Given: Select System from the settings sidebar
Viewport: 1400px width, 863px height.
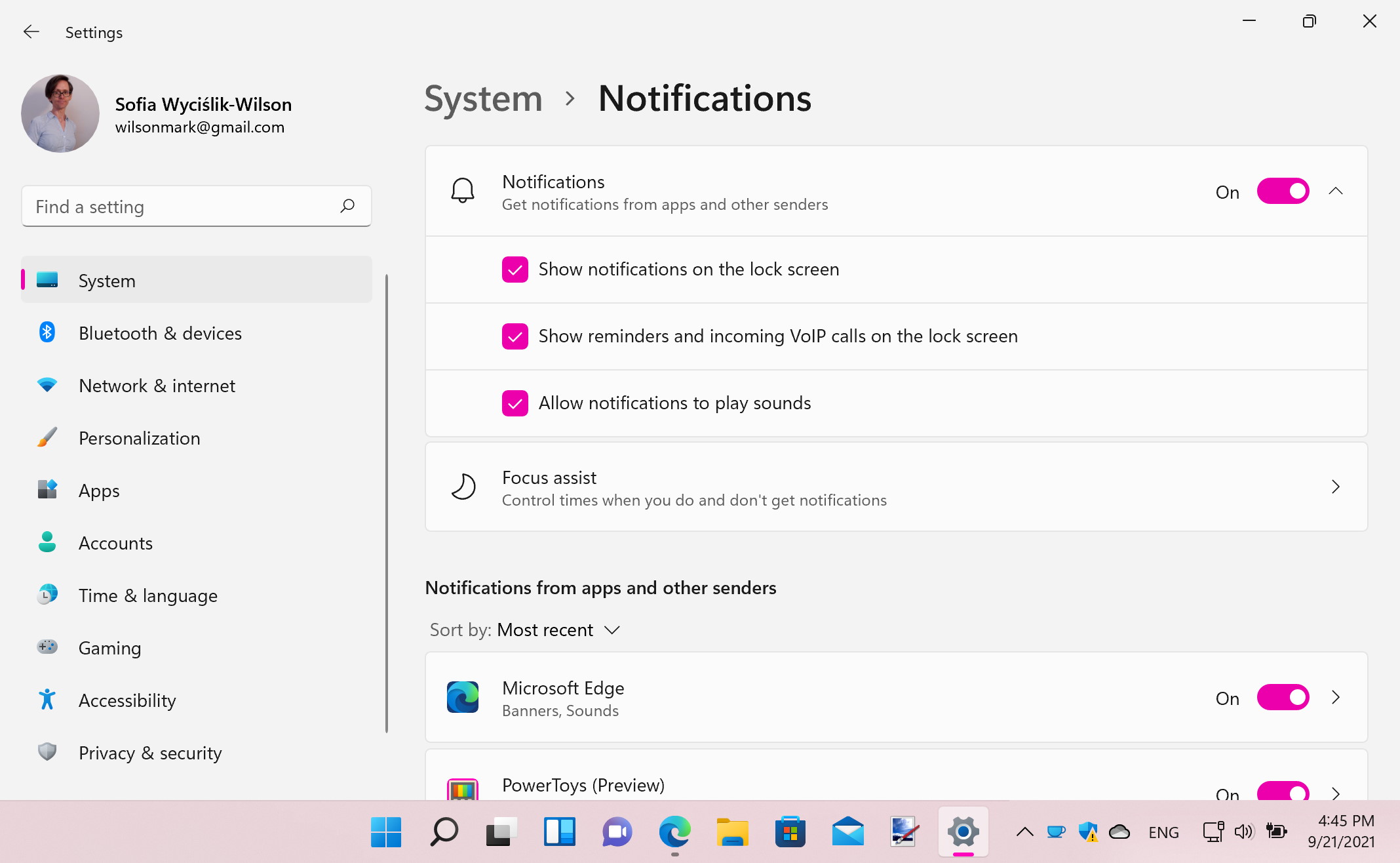Looking at the screenshot, I should coord(197,280).
